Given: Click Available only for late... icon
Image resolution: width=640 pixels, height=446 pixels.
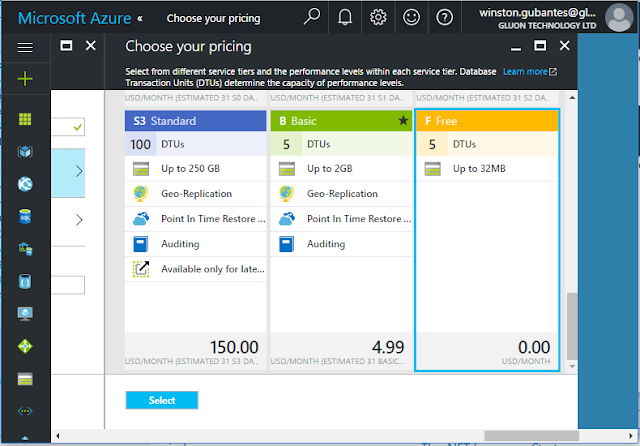Looking at the screenshot, I should (141, 269).
